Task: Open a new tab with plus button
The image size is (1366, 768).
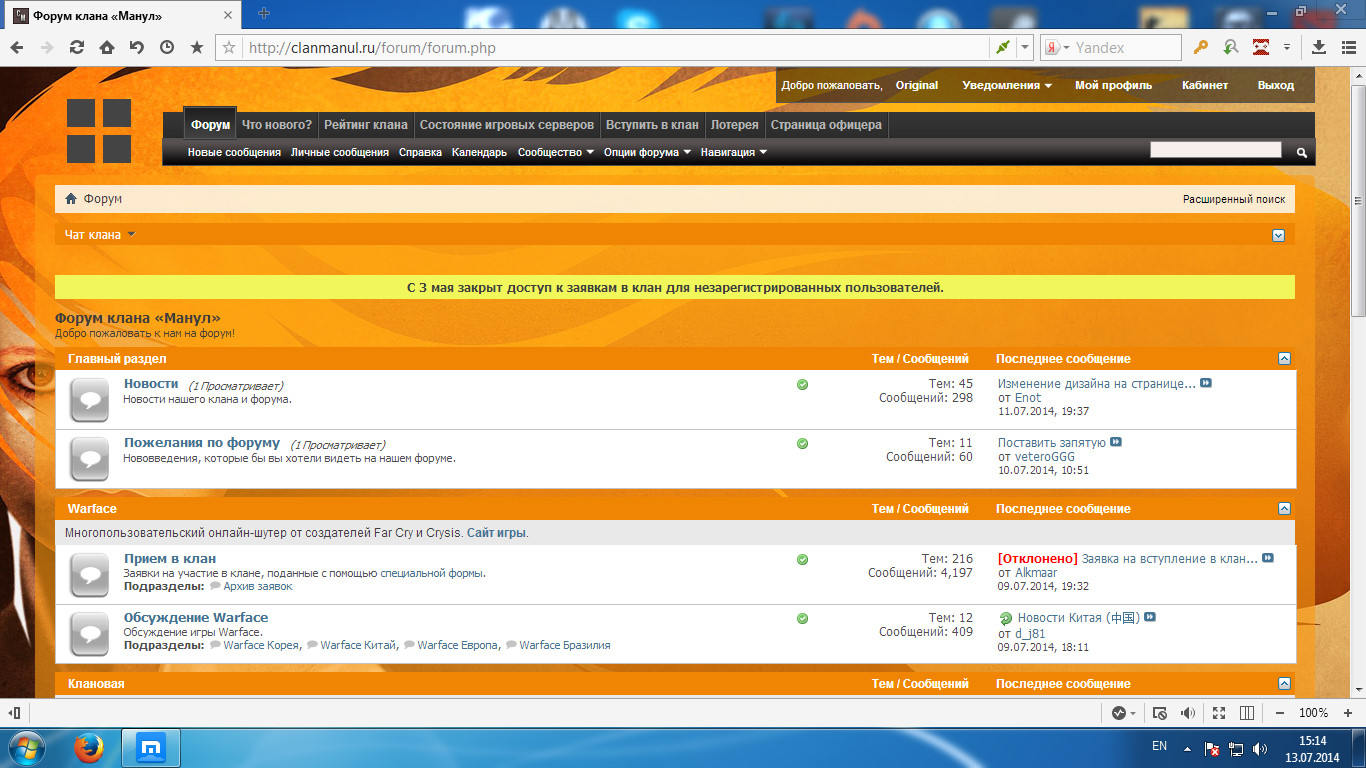Action: 264,13
